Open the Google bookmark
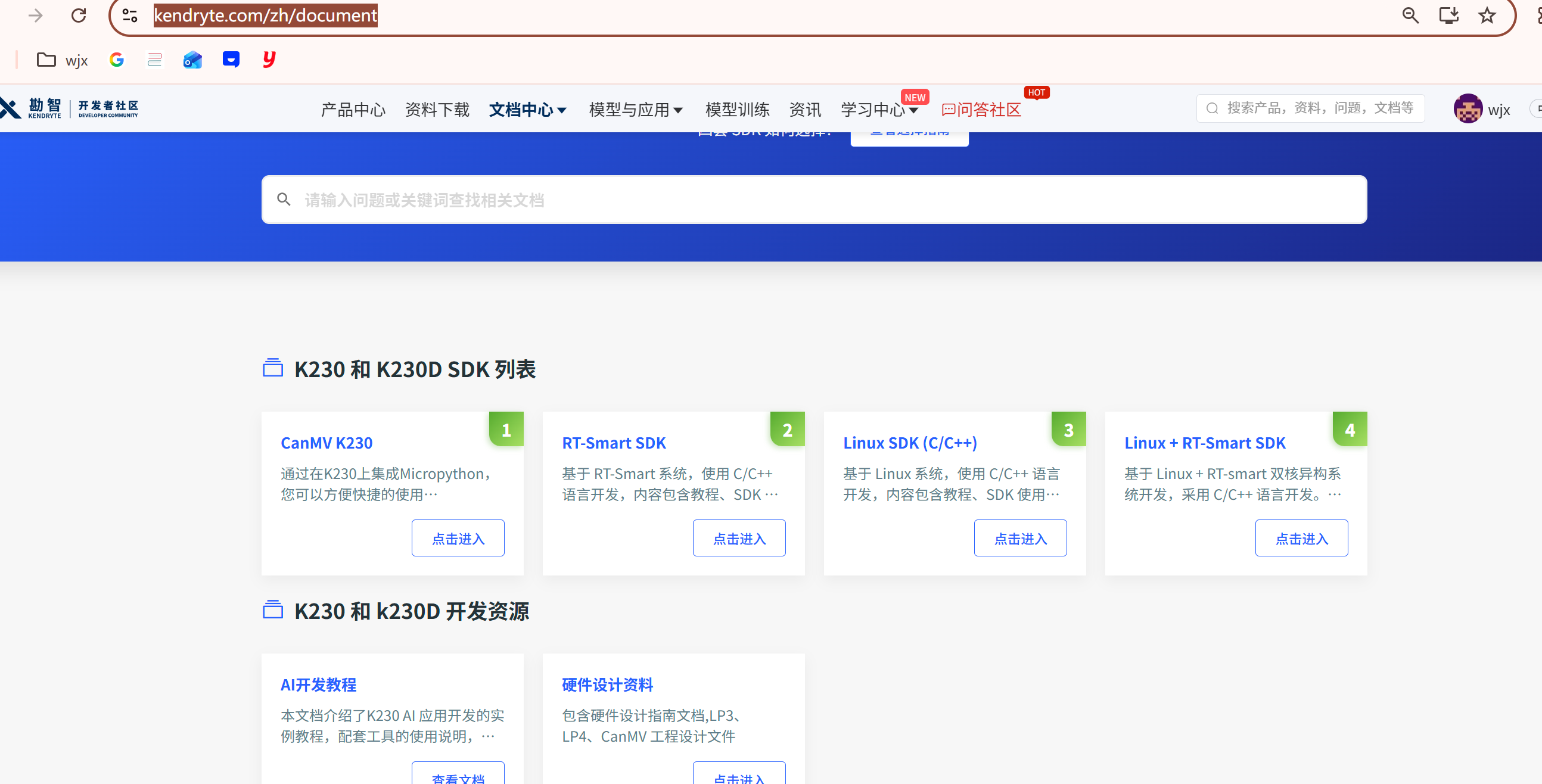The width and height of the screenshot is (1542, 784). [117, 60]
